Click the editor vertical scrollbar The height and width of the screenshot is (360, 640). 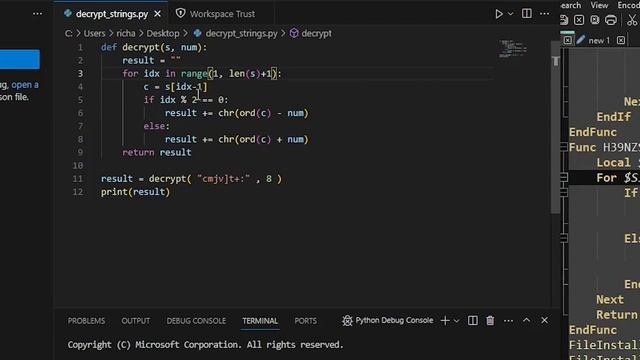pyautogui.click(x=555, y=127)
